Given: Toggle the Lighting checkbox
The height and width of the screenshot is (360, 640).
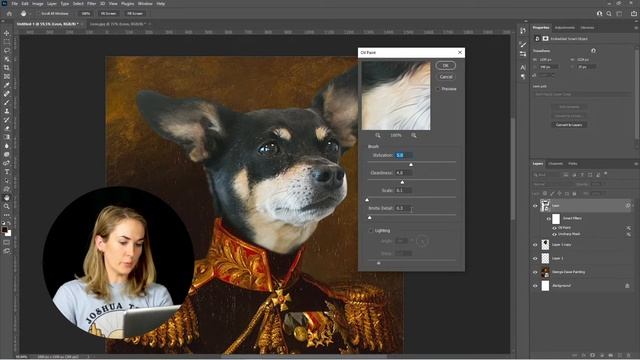Looking at the screenshot, I should (371, 231).
